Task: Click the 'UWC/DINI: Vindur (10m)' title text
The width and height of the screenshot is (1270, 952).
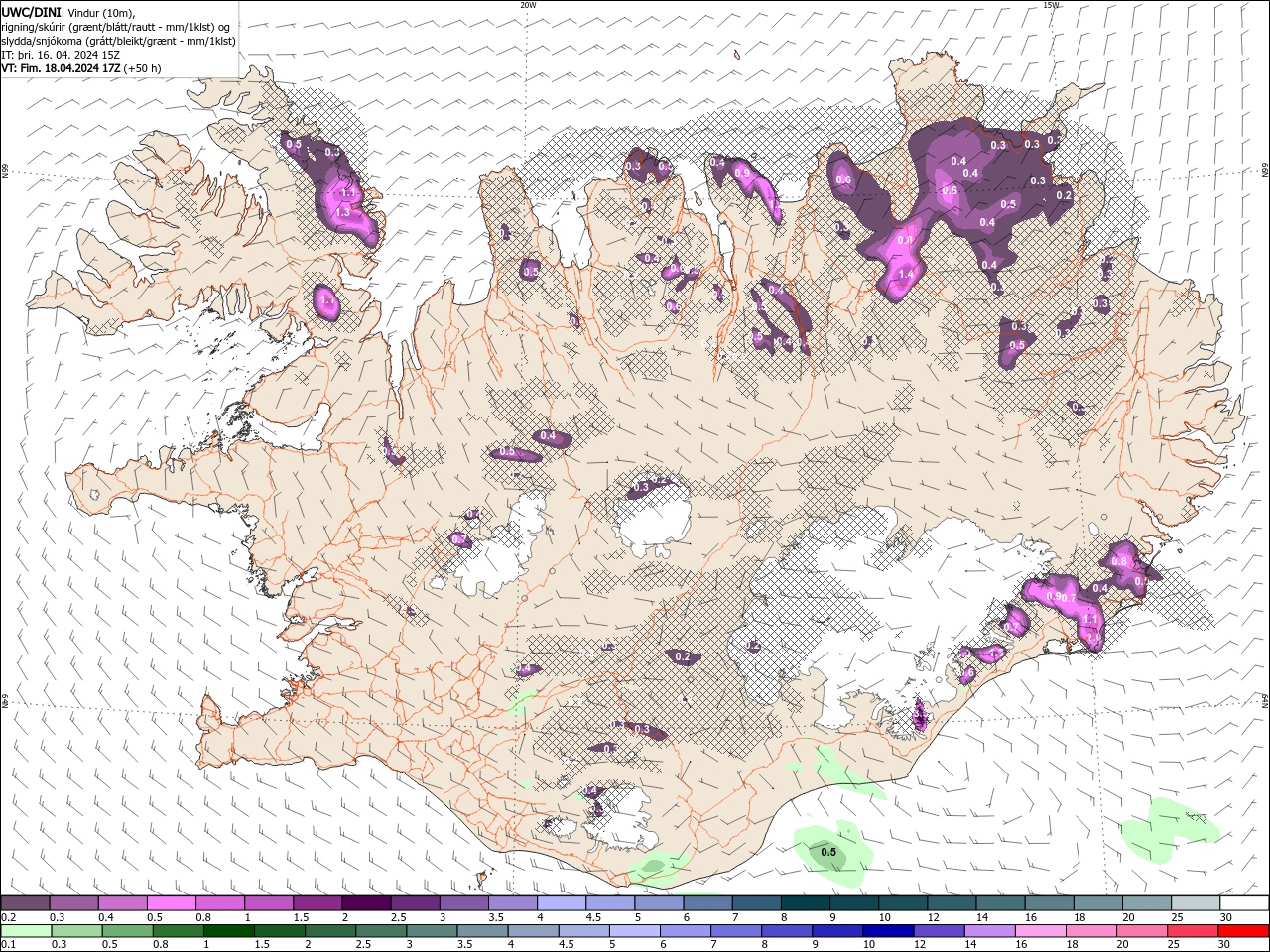Action: pos(67,12)
